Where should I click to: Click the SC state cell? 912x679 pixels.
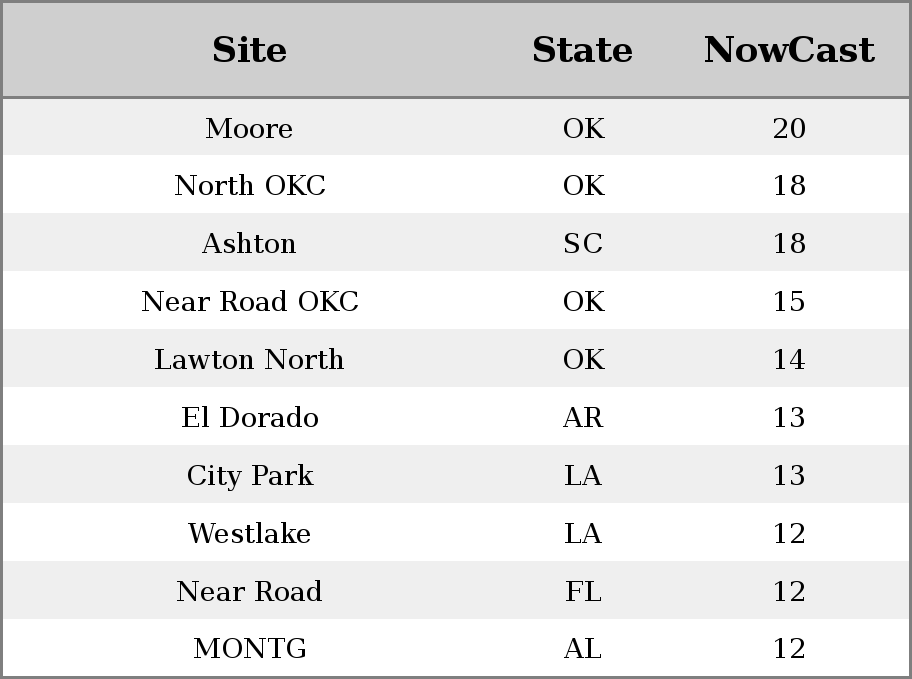coord(583,244)
